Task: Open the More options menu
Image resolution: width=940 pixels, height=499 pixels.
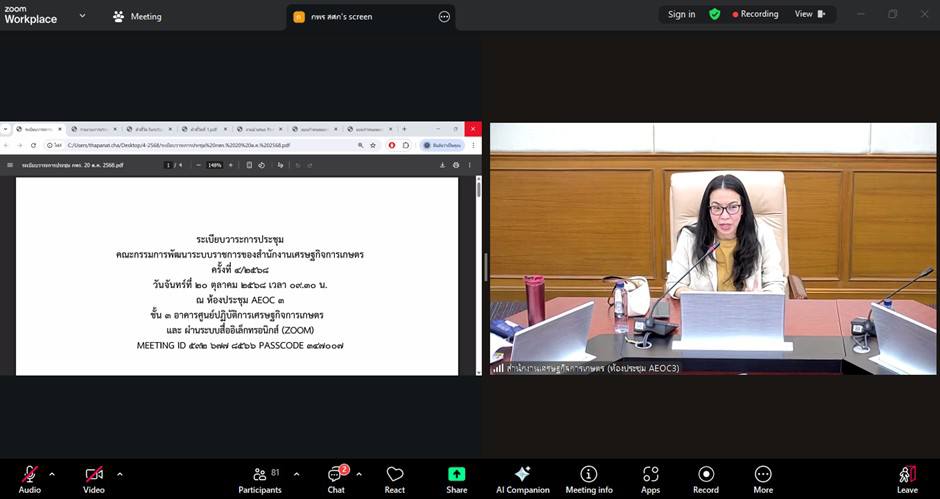Action: coord(763,477)
